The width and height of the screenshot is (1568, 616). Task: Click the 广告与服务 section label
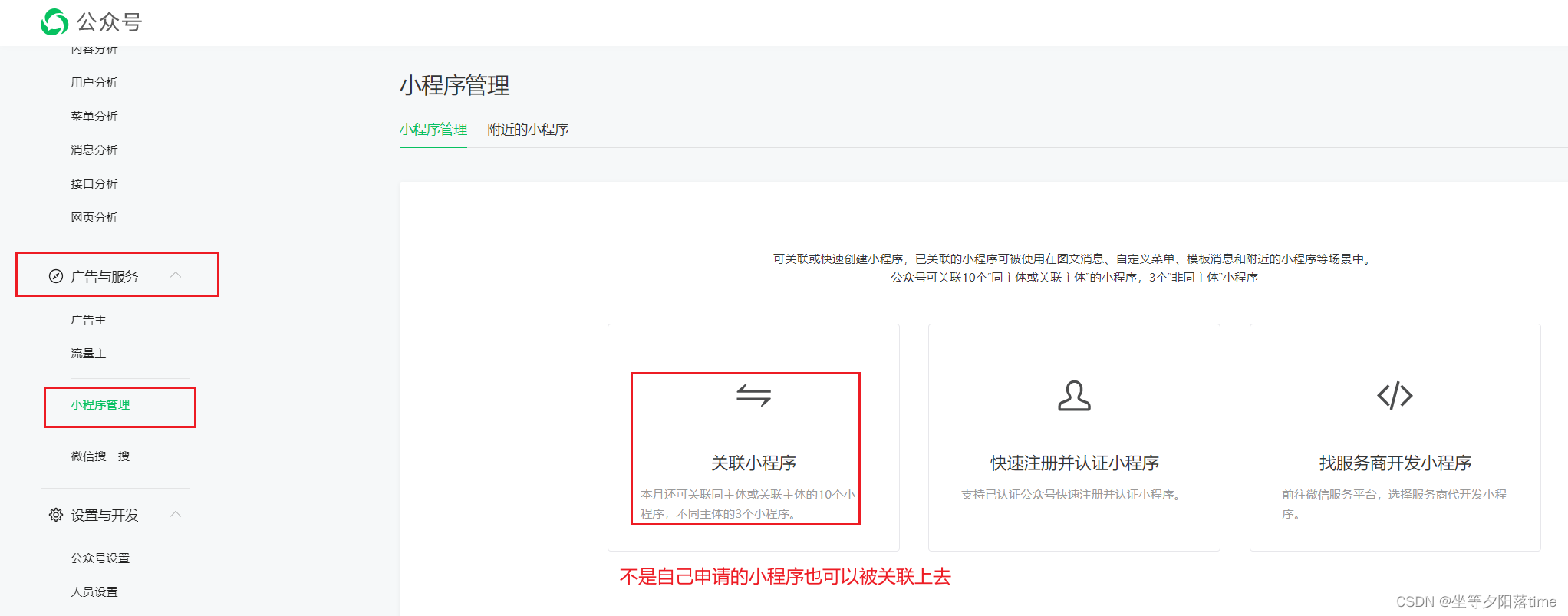point(104,276)
